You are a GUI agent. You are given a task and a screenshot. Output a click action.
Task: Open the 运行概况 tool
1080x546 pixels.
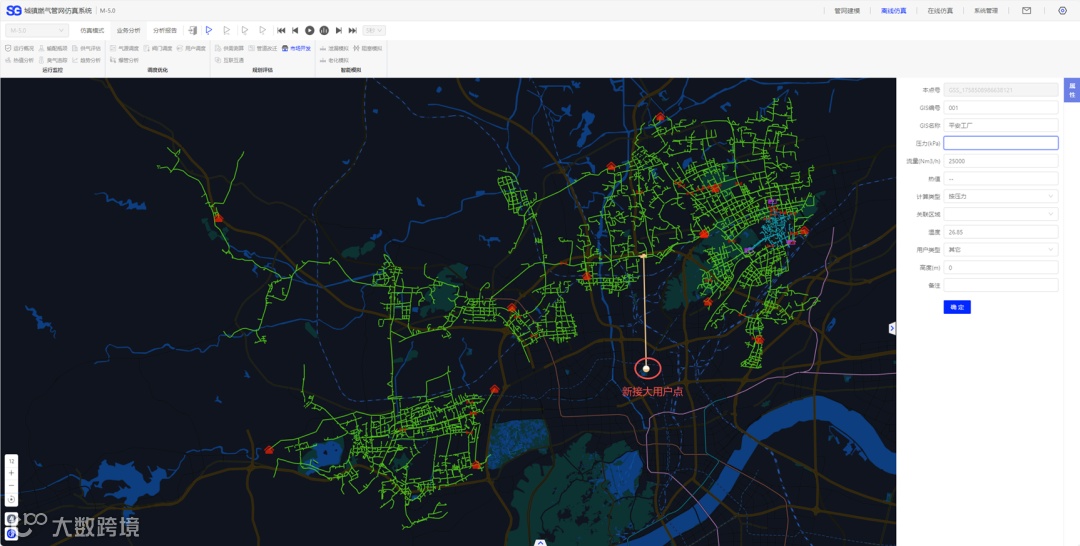[x=19, y=49]
